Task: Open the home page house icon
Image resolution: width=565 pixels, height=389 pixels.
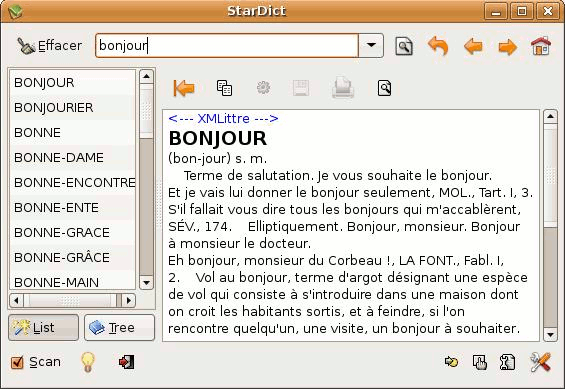Action: click(541, 46)
